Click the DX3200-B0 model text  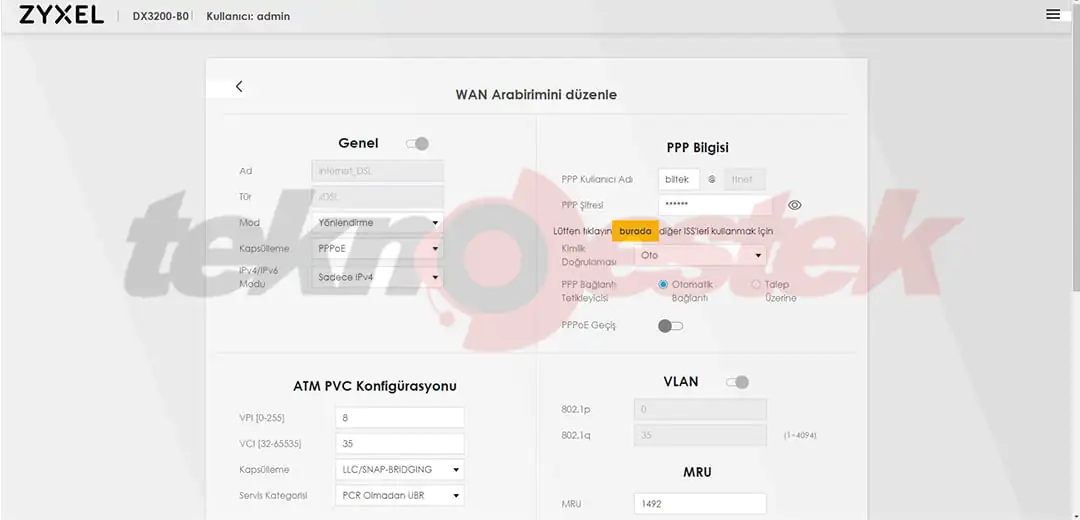point(160,16)
